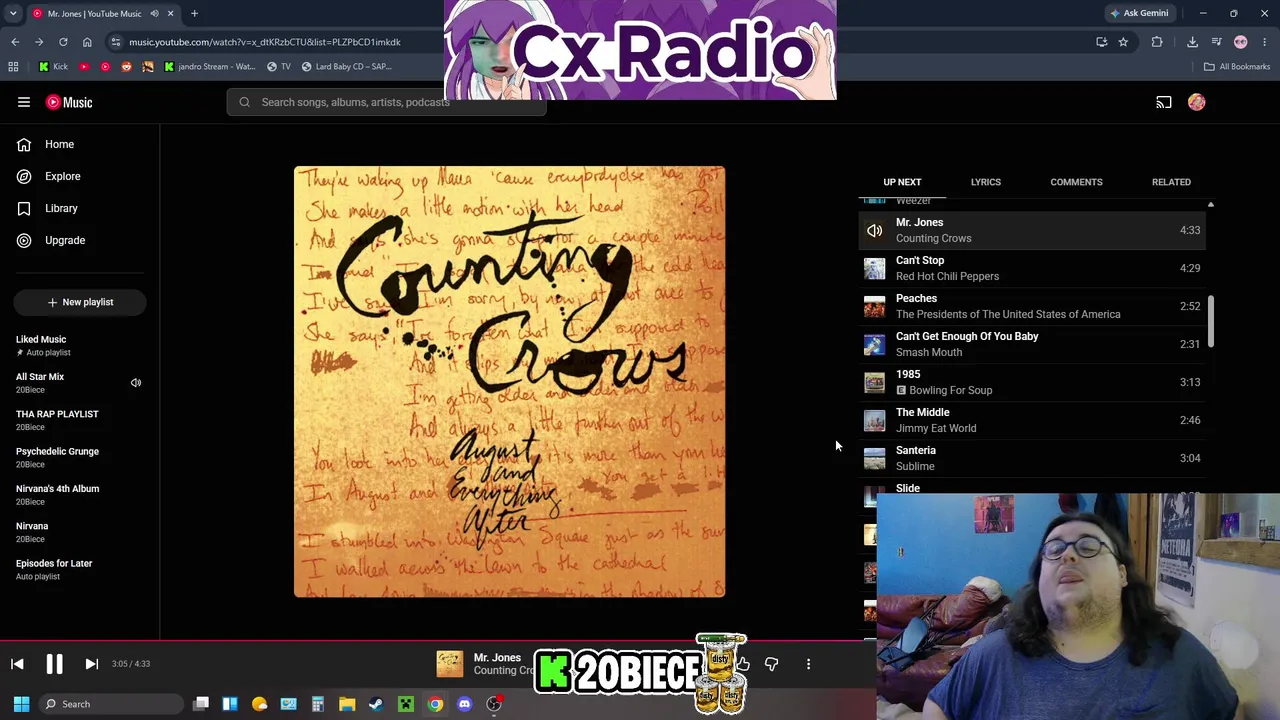Viewport: 1280px width, 720px height.
Task: Play 1985 by Bowling For Soup
Action: (x=1031, y=382)
